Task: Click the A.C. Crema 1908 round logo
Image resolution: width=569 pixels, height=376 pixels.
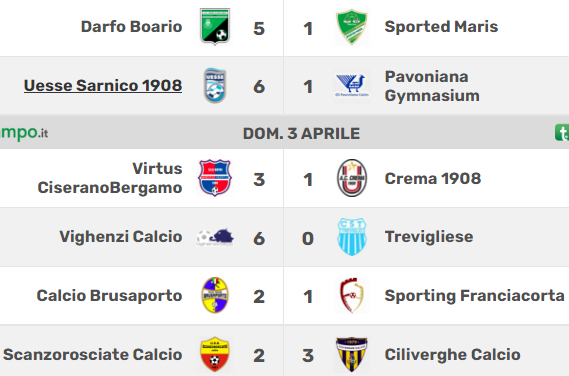Action: [x=352, y=178]
